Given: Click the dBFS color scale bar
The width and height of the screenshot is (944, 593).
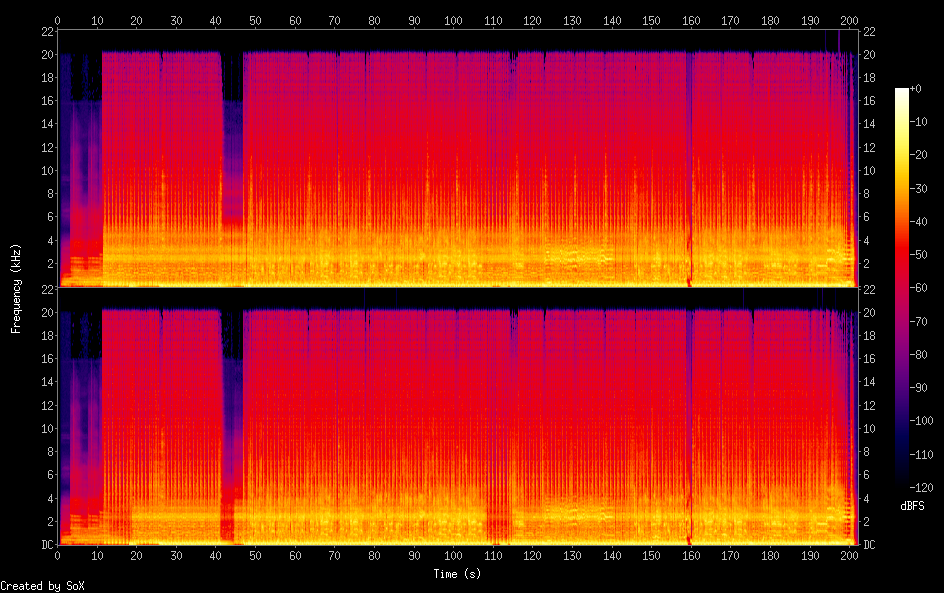Looking at the screenshot, I should click(901, 287).
